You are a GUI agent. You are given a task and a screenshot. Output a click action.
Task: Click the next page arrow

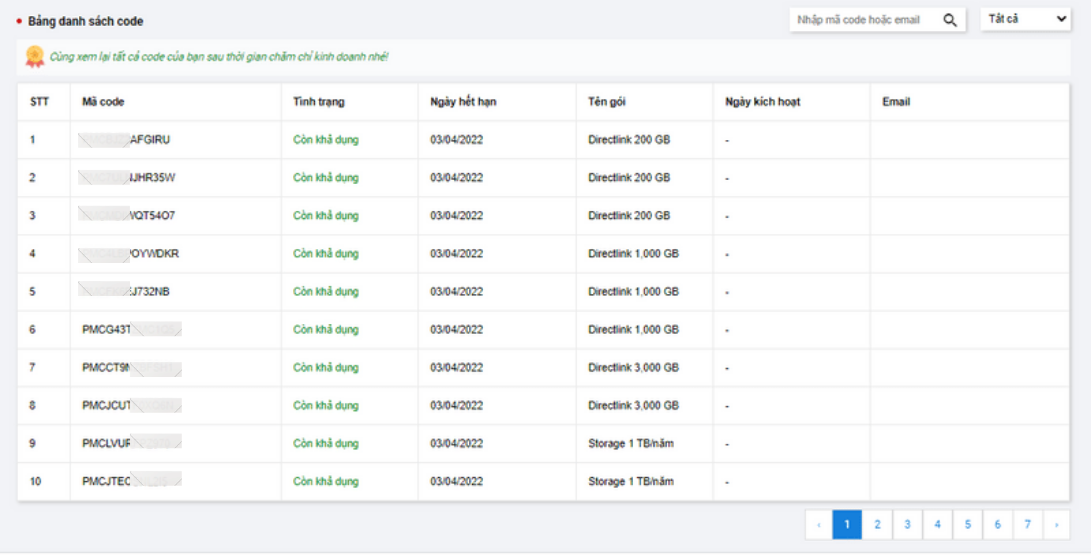pos(1056,524)
